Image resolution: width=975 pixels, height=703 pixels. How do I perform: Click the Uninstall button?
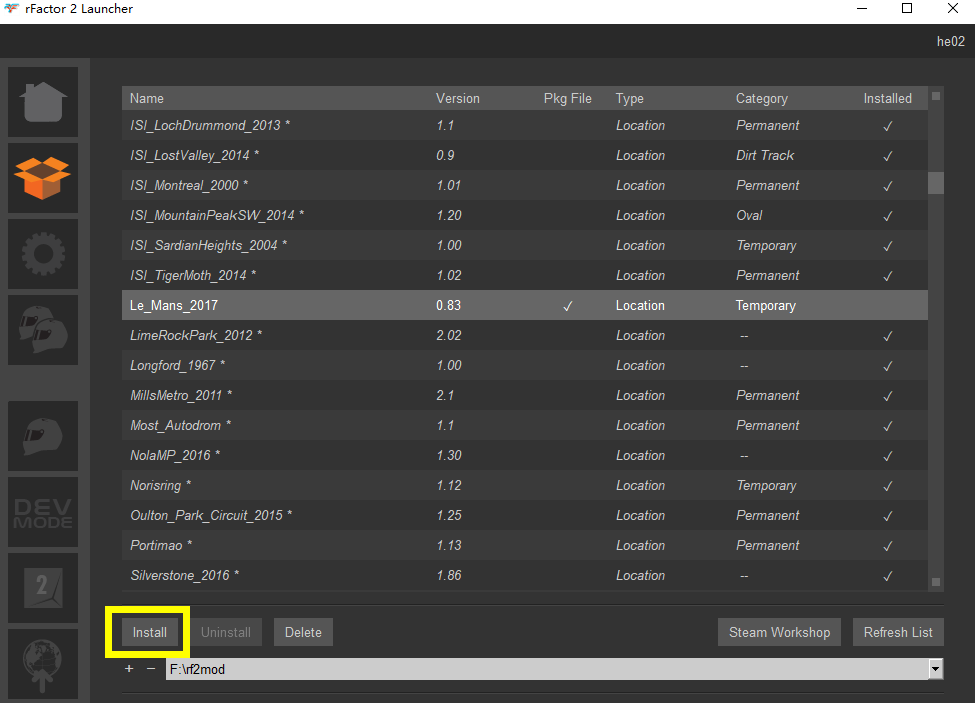click(225, 632)
